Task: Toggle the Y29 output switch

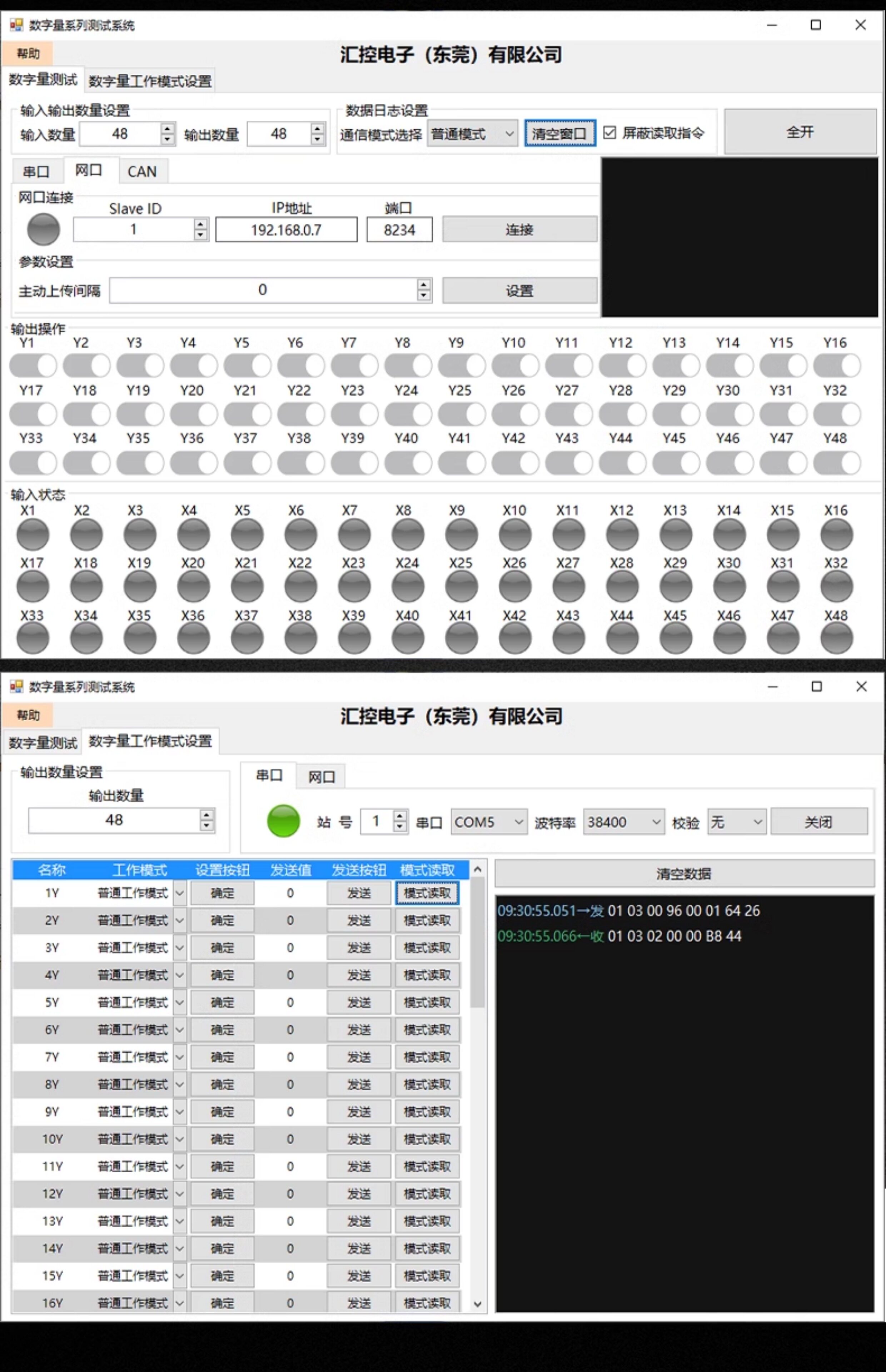Action: 676,414
